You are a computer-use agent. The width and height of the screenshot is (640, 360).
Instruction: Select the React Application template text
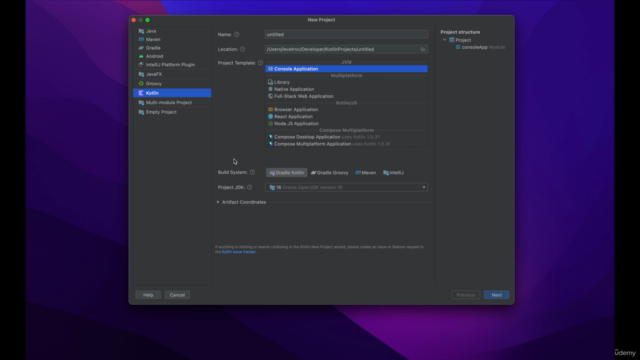tap(293, 116)
